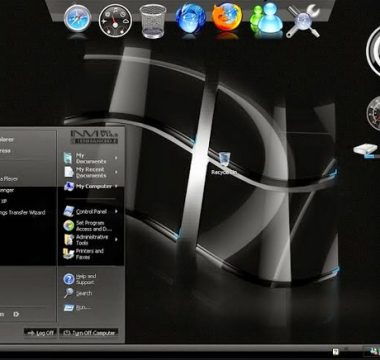Expand the All Programs arrow
The width and height of the screenshot is (380, 360).
(x=16, y=314)
